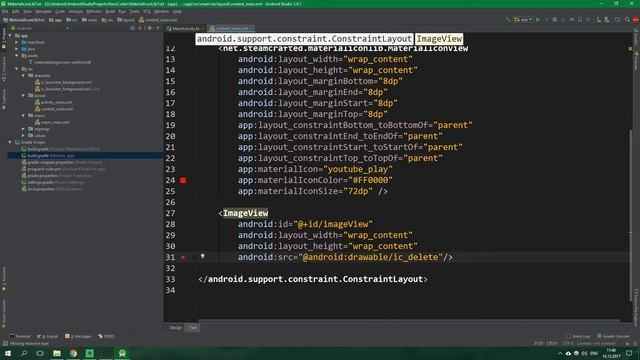Image resolution: width=640 pixels, height=360 pixels.
Task: Open the File menu
Action: (x=5, y=11)
